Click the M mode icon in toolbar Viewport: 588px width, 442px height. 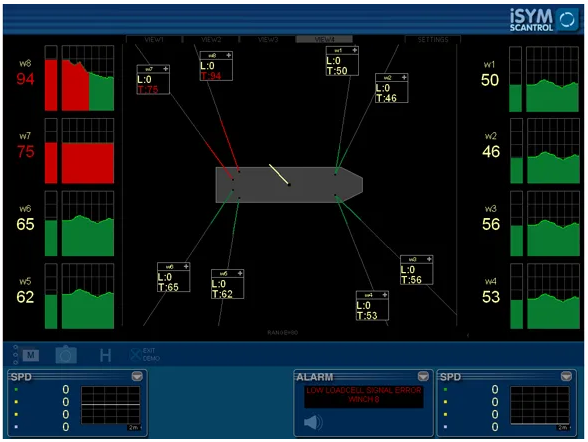coord(30,355)
